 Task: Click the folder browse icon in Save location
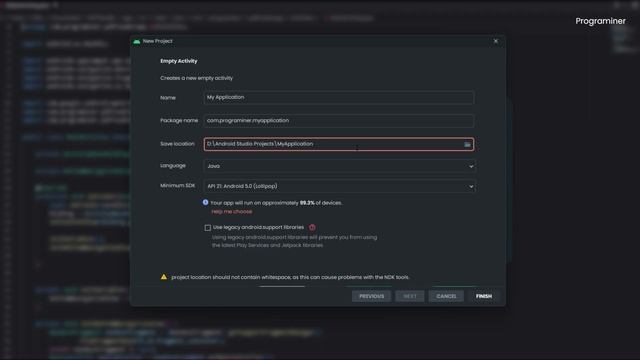point(467,144)
